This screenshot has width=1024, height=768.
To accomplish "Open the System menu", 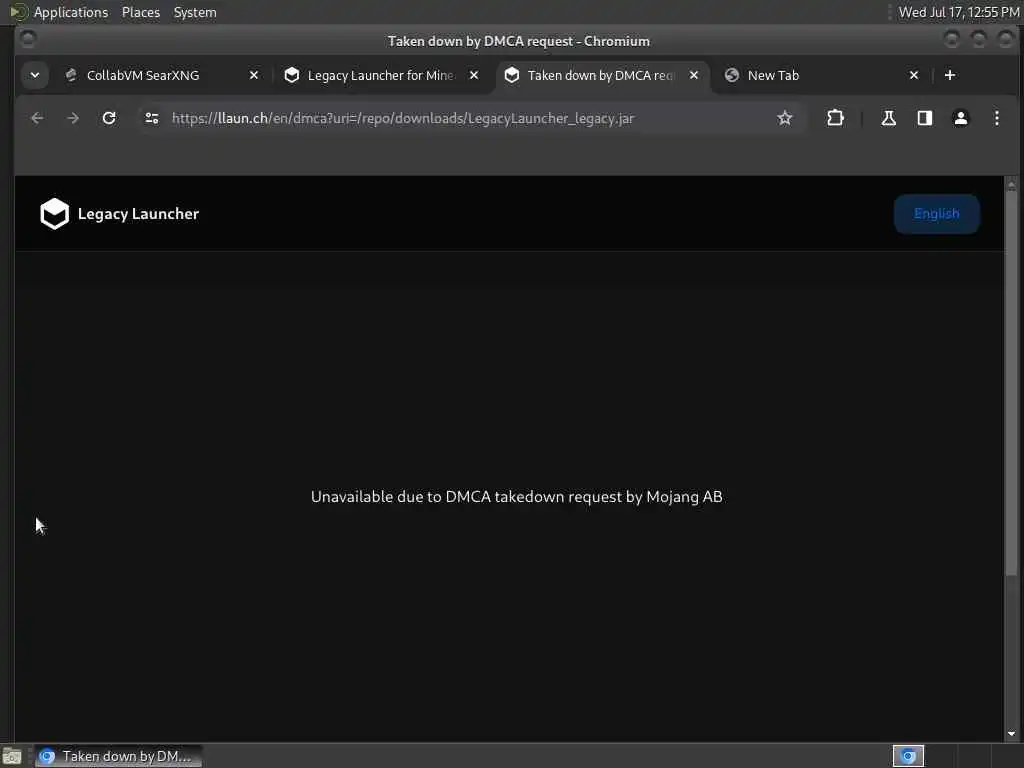I will 195,12.
